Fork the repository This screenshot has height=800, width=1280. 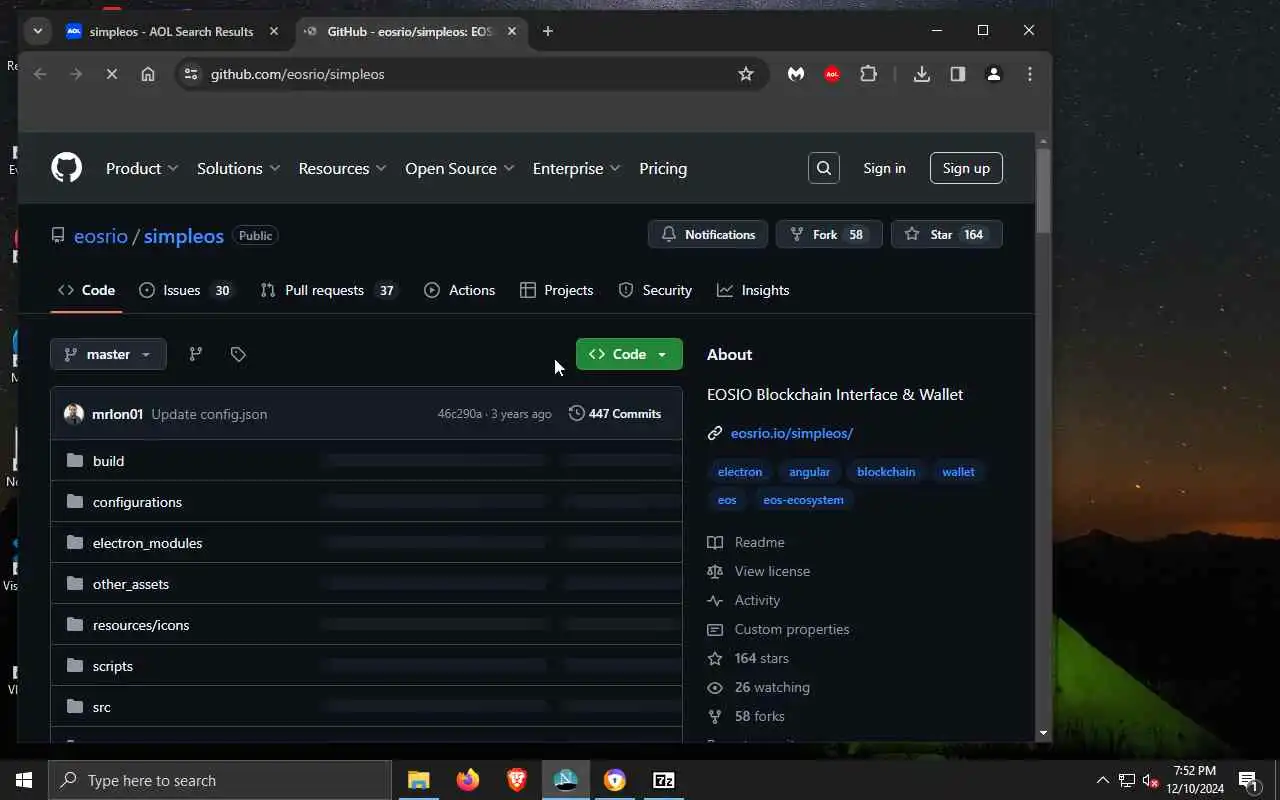point(829,234)
